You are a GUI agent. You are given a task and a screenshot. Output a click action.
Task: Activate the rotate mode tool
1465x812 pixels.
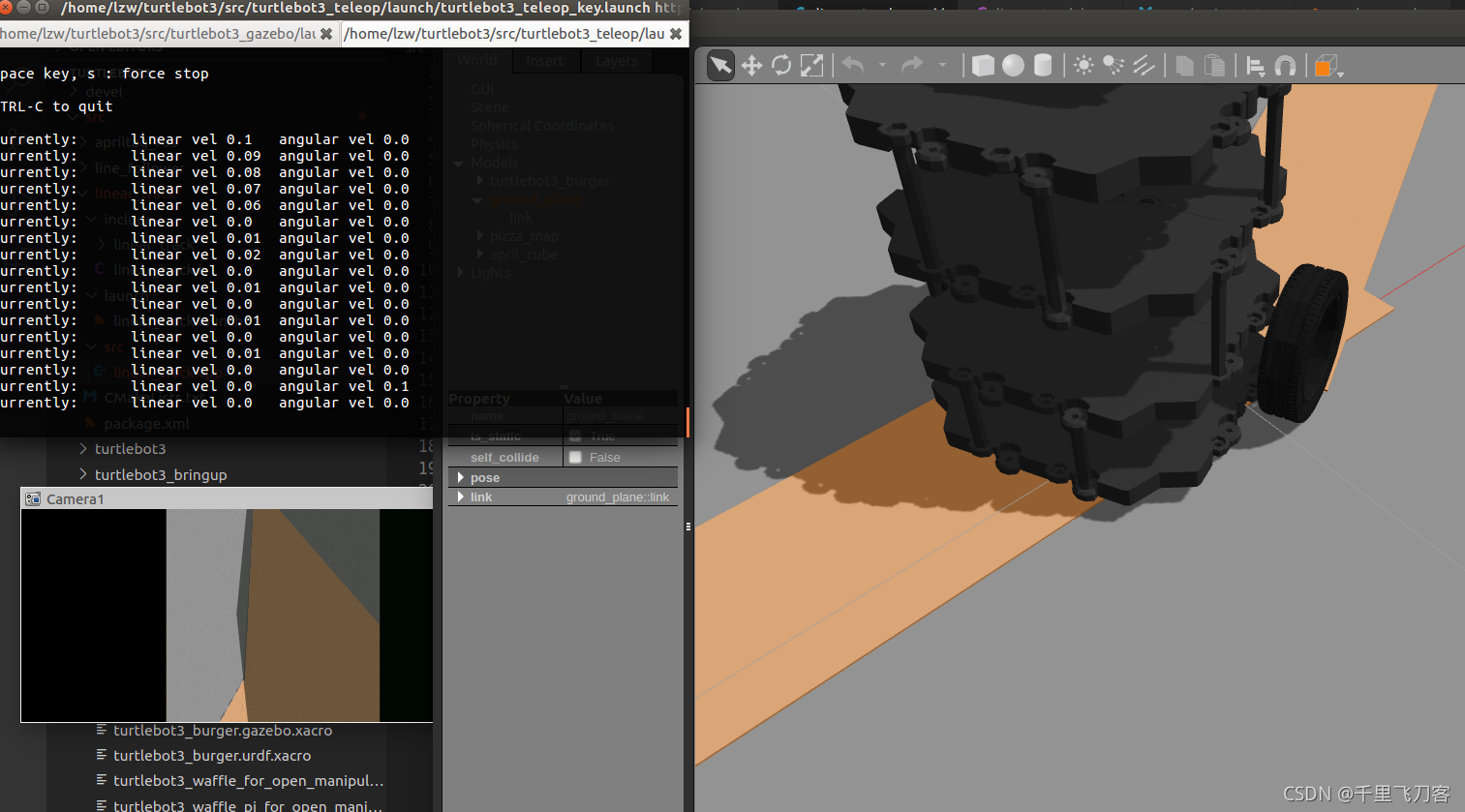pyautogui.click(x=781, y=66)
